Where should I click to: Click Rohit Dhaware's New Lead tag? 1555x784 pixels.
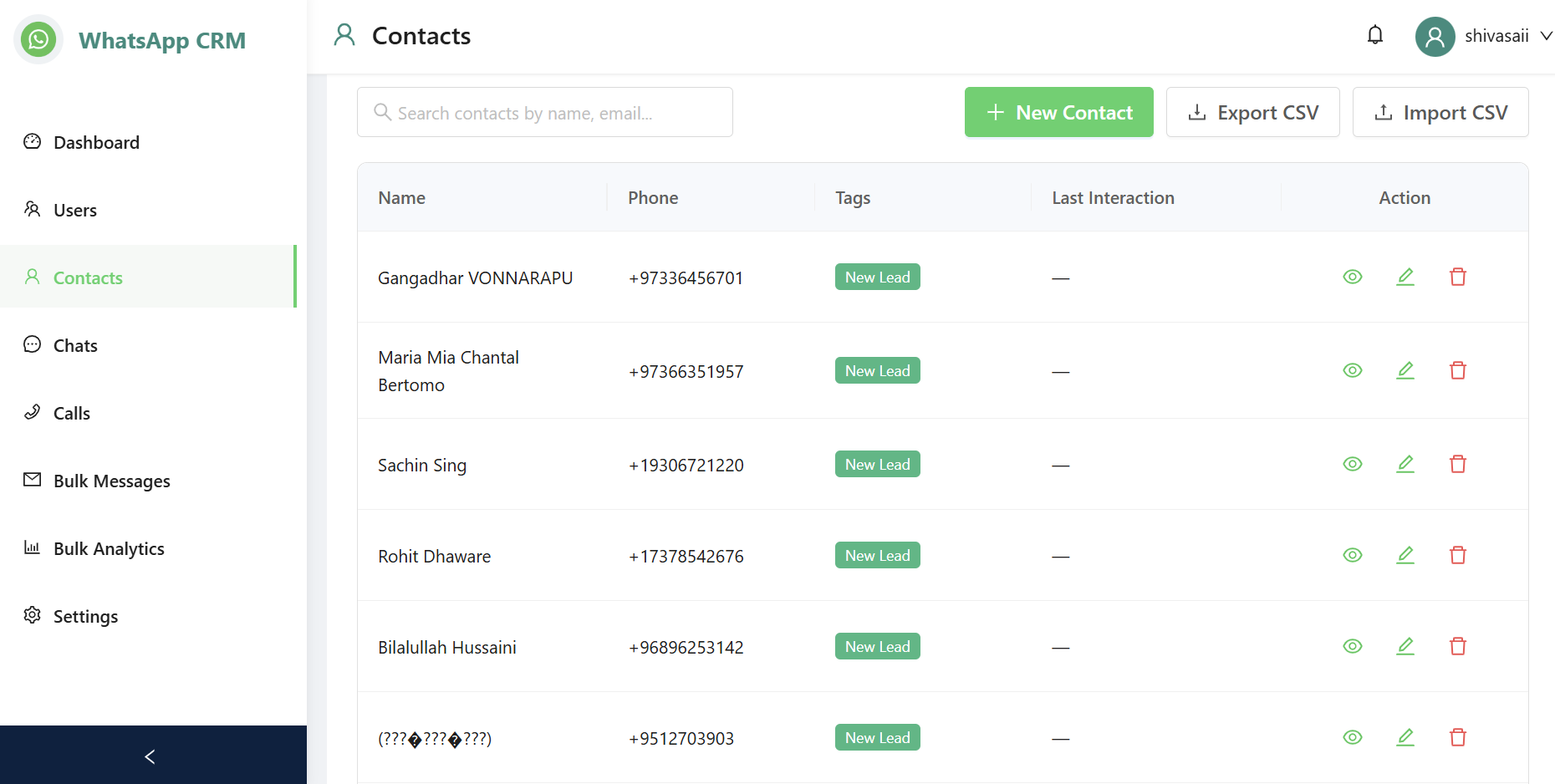[x=877, y=554]
